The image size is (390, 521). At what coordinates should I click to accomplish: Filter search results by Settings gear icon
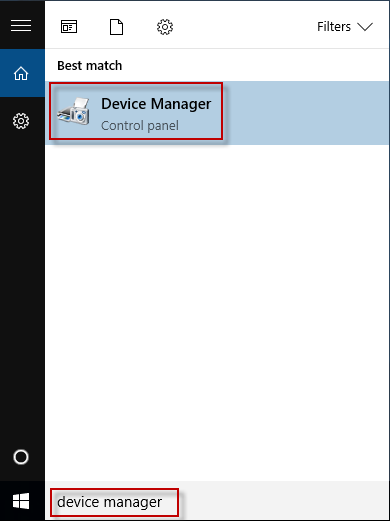coord(165,27)
